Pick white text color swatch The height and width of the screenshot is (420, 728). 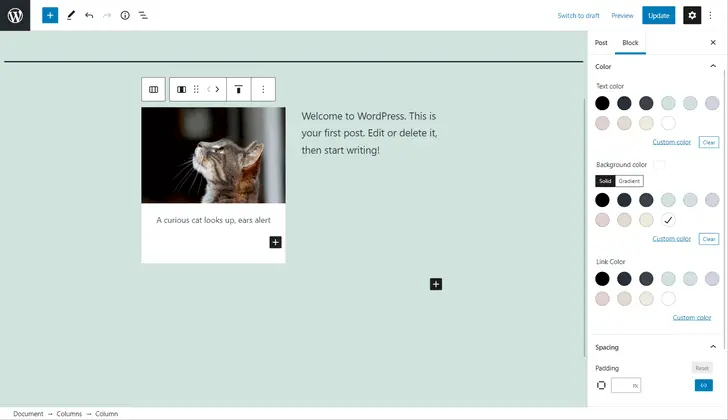tap(668, 123)
